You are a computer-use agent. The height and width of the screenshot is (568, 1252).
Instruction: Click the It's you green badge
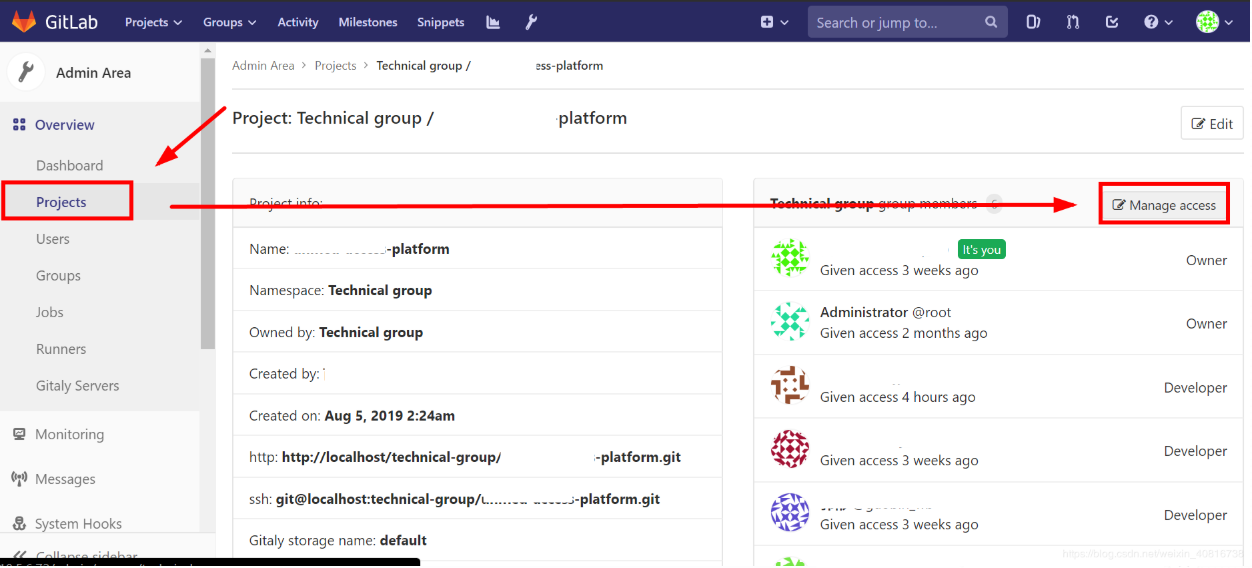pyautogui.click(x=981, y=249)
